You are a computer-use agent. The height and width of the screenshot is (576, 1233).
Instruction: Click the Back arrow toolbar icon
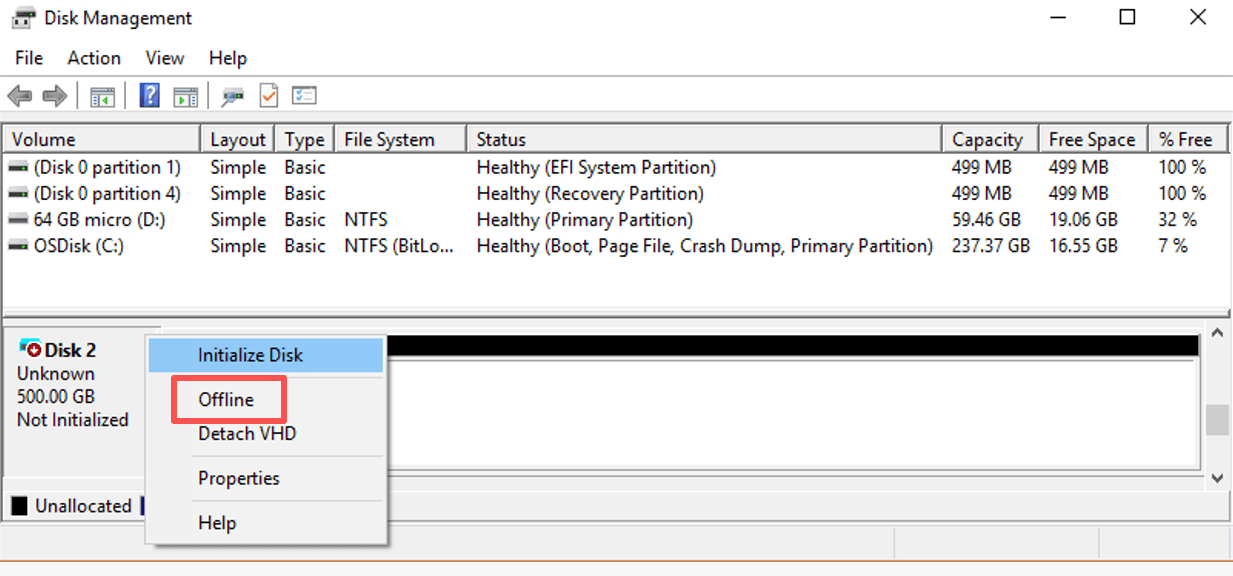point(19,96)
